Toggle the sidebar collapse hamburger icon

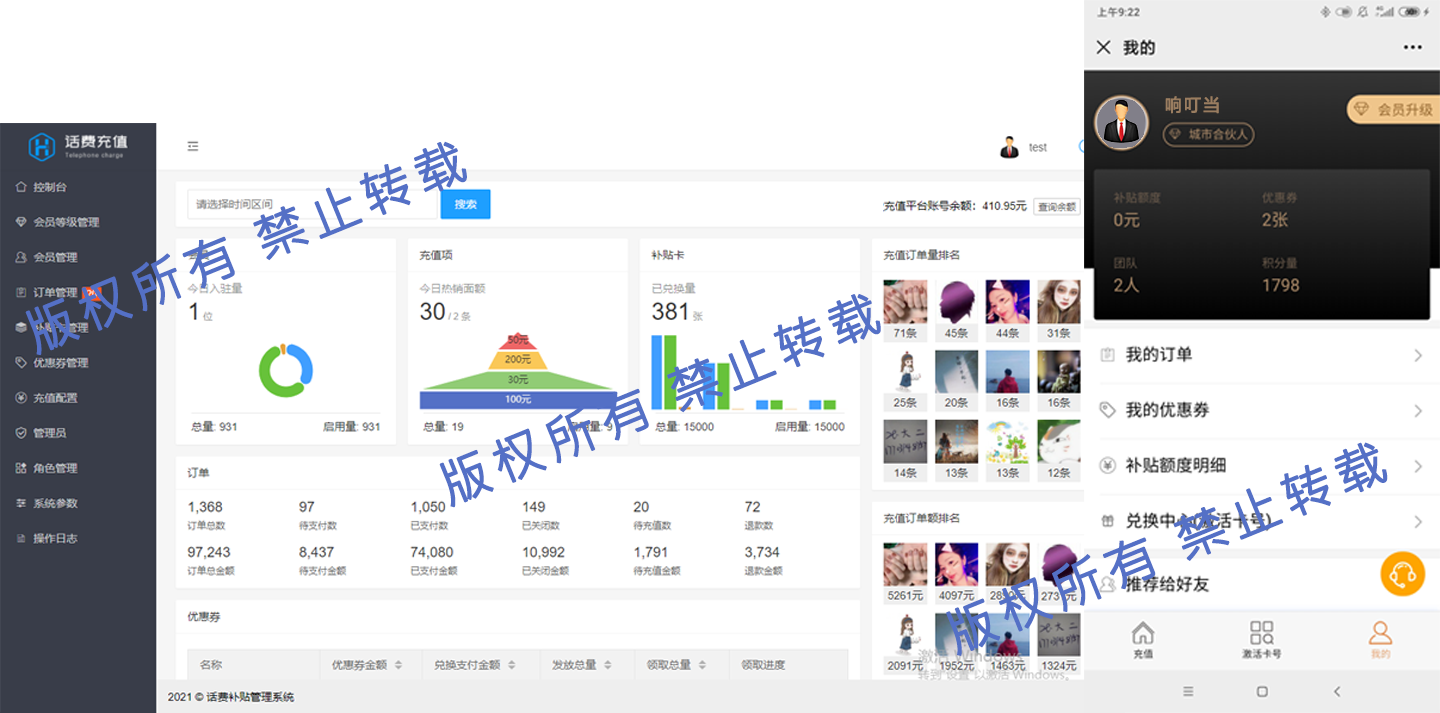point(193,146)
